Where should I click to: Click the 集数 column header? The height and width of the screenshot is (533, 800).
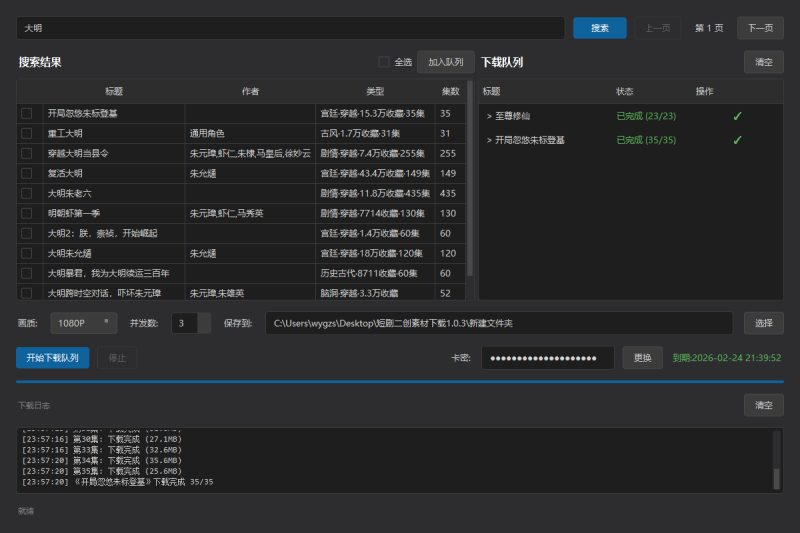pyautogui.click(x=450, y=91)
